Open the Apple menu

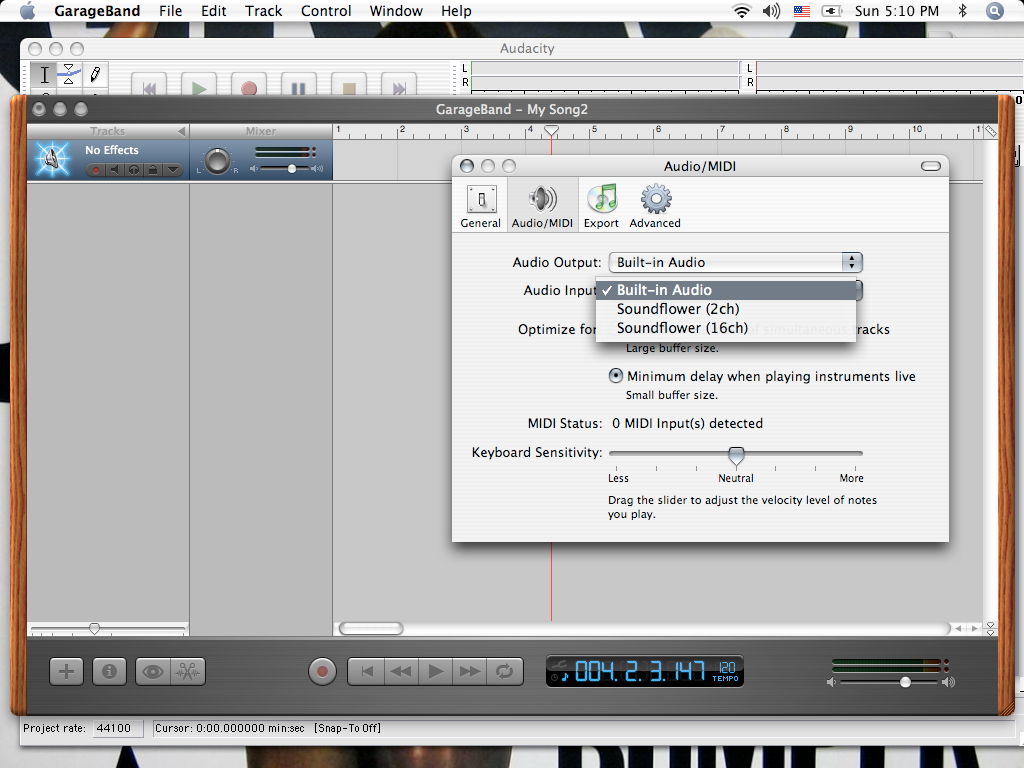27,10
